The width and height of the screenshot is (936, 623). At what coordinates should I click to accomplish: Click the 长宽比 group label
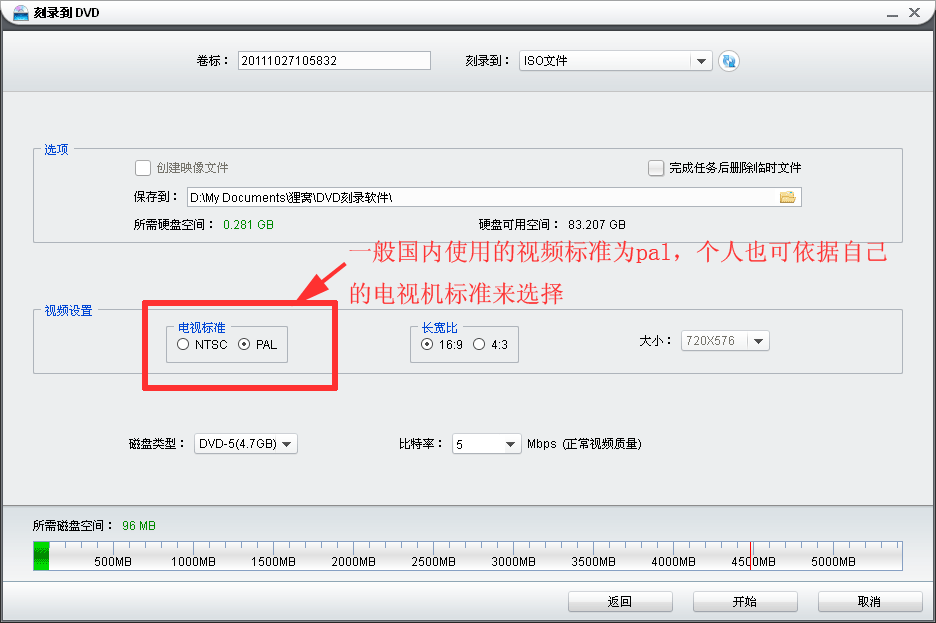(x=439, y=328)
